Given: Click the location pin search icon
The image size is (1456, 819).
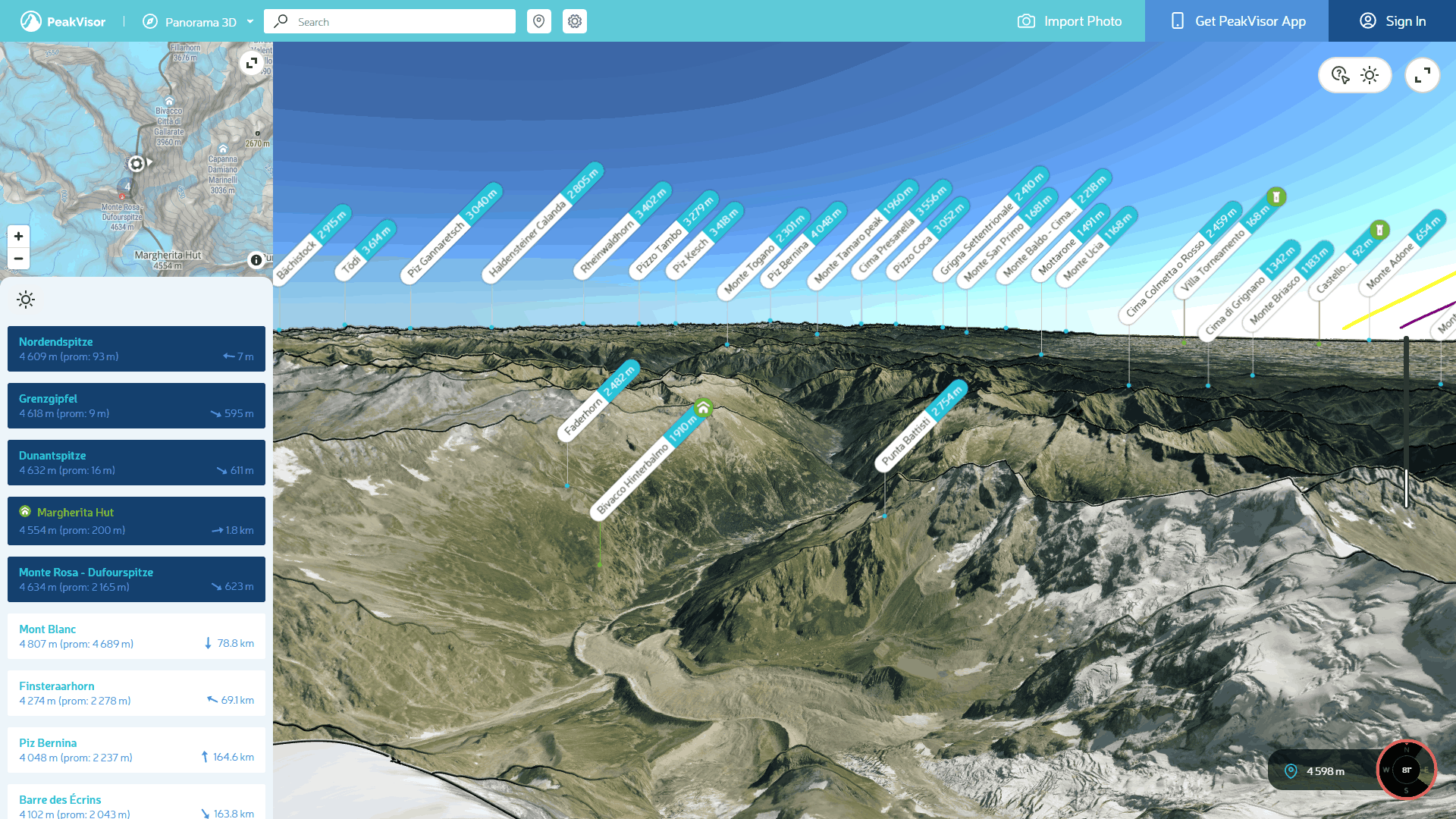Looking at the screenshot, I should pos(539,21).
